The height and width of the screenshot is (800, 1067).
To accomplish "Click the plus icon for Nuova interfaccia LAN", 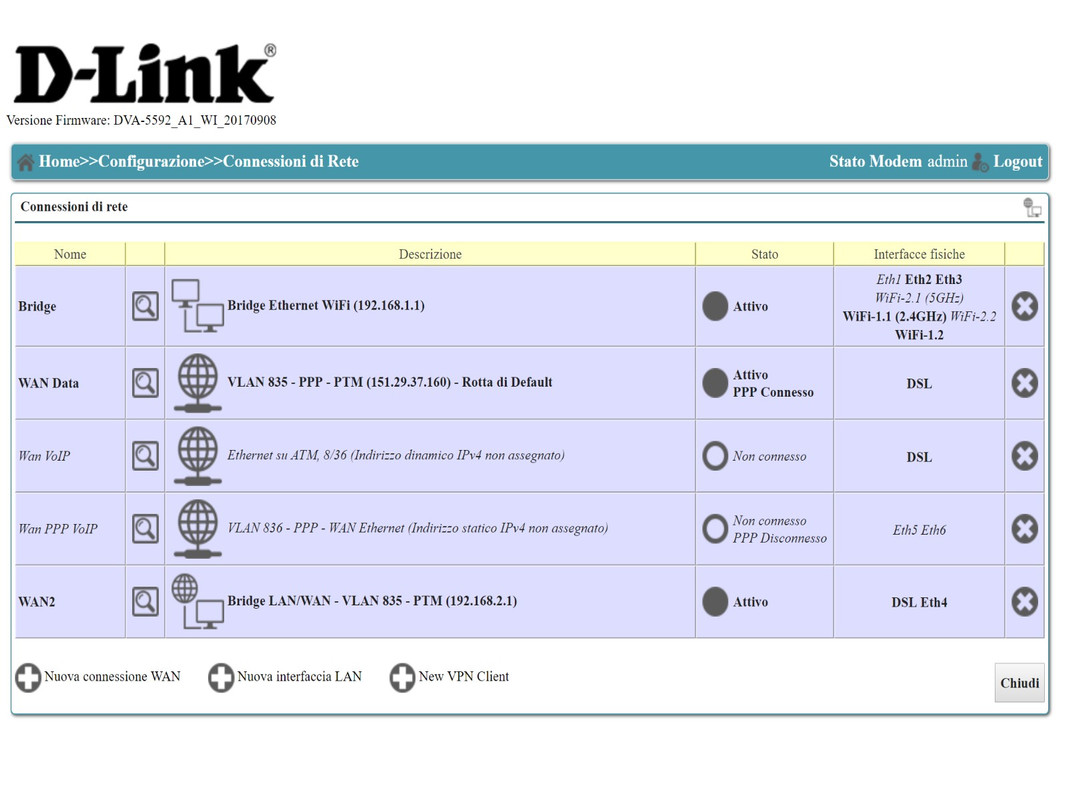I will [x=221, y=678].
